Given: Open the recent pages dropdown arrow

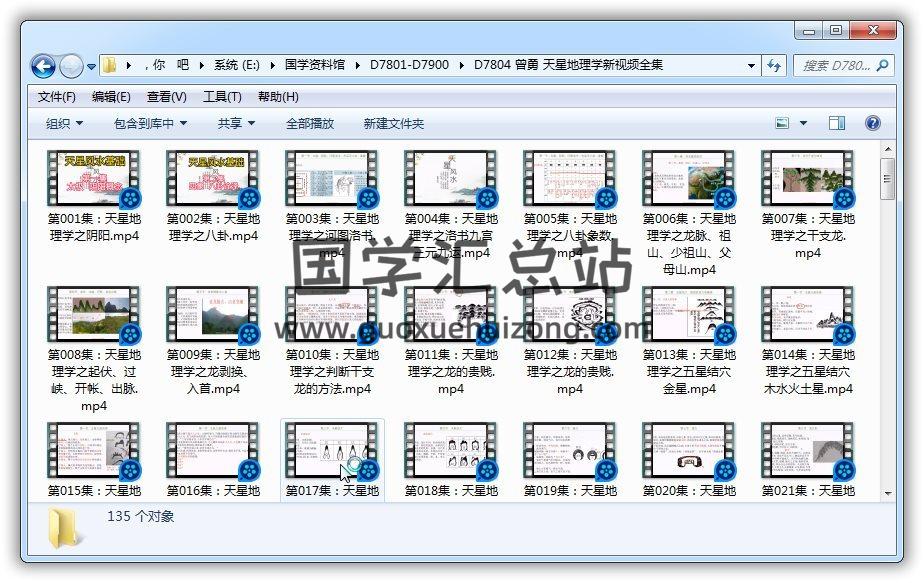Looking at the screenshot, I should (91, 67).
